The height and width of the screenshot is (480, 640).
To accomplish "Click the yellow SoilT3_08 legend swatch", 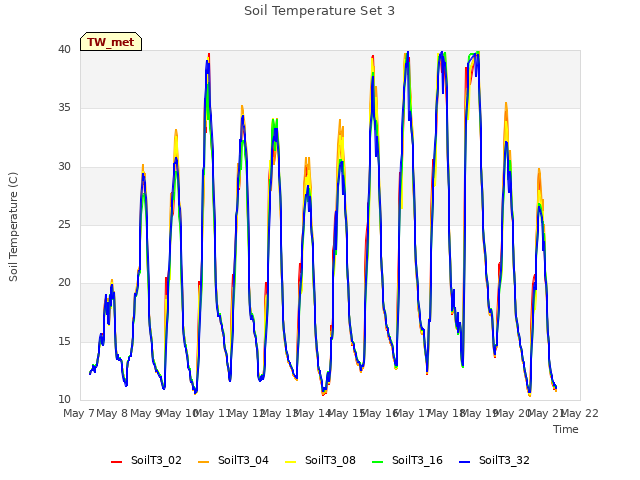I will coord(290,462).
